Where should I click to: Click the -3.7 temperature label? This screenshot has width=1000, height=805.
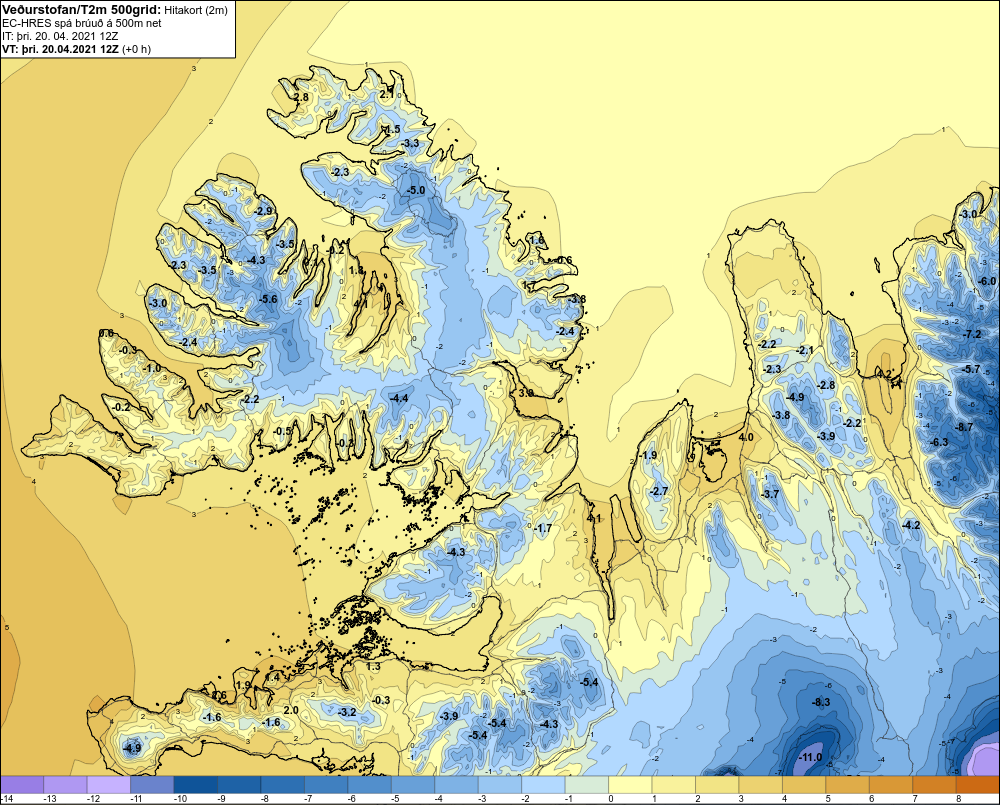770,494
